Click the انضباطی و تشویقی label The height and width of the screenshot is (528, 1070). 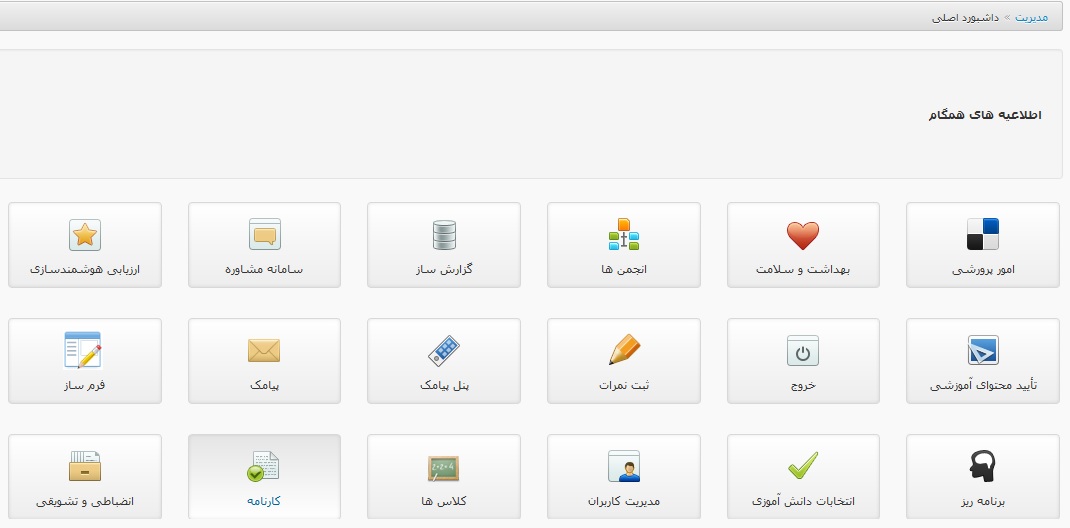click(x=85, y=501)
